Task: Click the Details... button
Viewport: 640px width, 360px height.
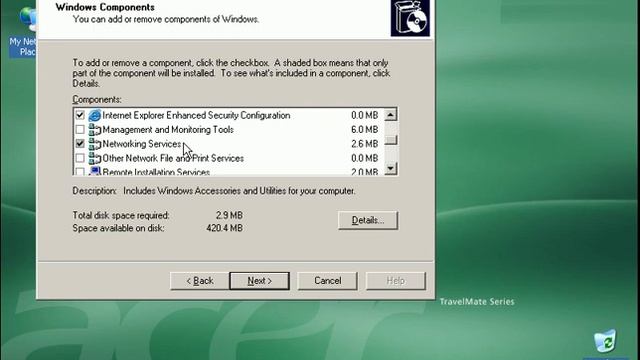Action: (x=368, y=220)
